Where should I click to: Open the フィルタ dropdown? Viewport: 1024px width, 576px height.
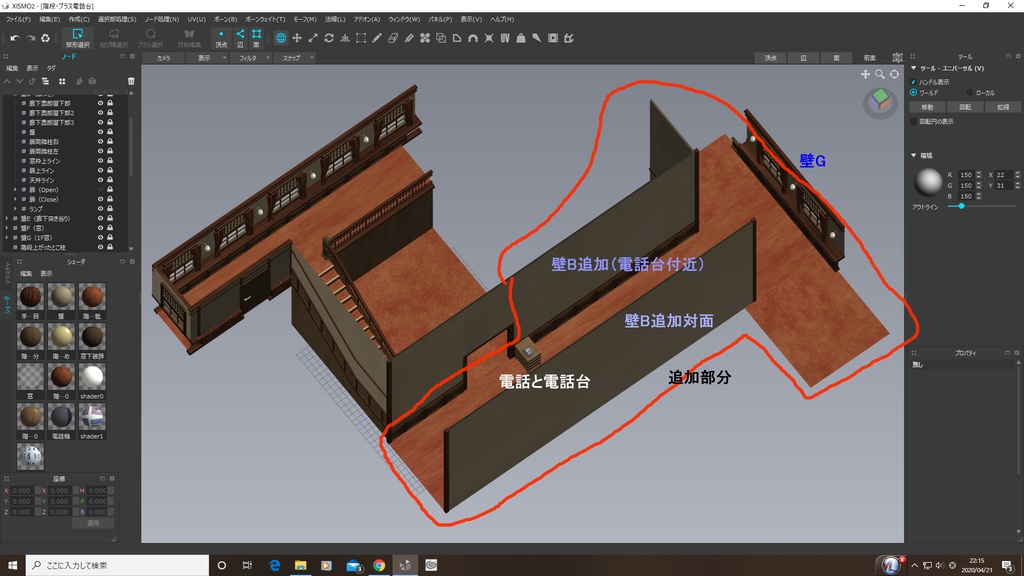point(251,58)
